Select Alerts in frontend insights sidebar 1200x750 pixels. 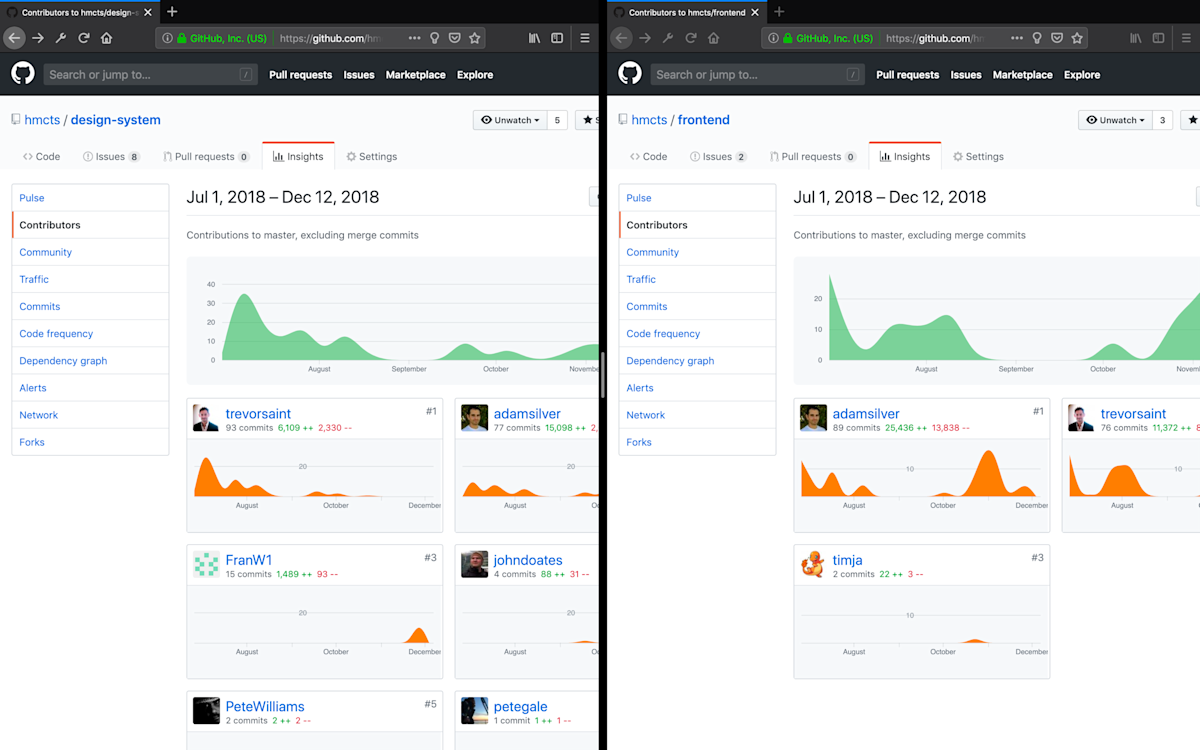coord(697,387)
